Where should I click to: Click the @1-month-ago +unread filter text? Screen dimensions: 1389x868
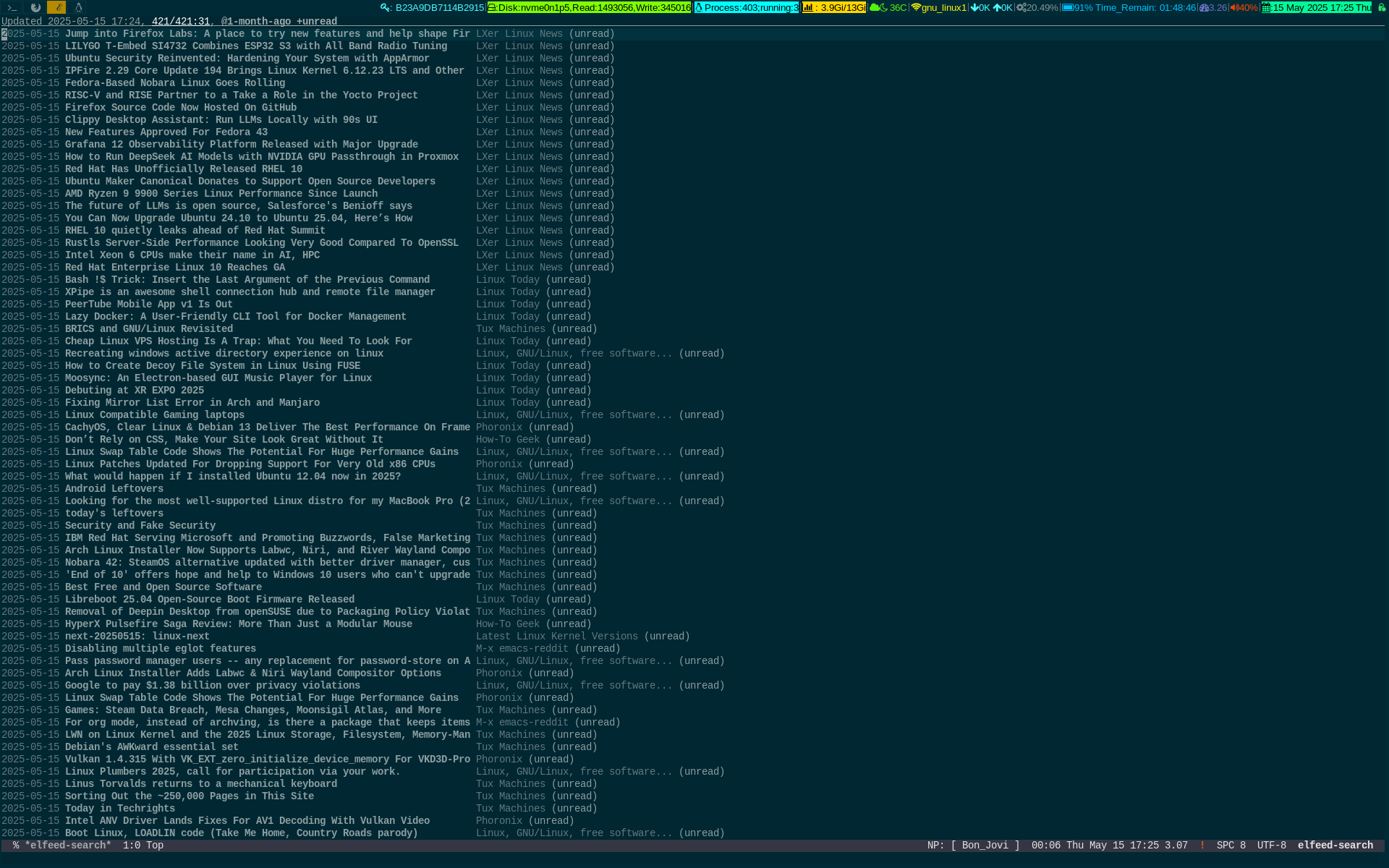coord(279,22)
